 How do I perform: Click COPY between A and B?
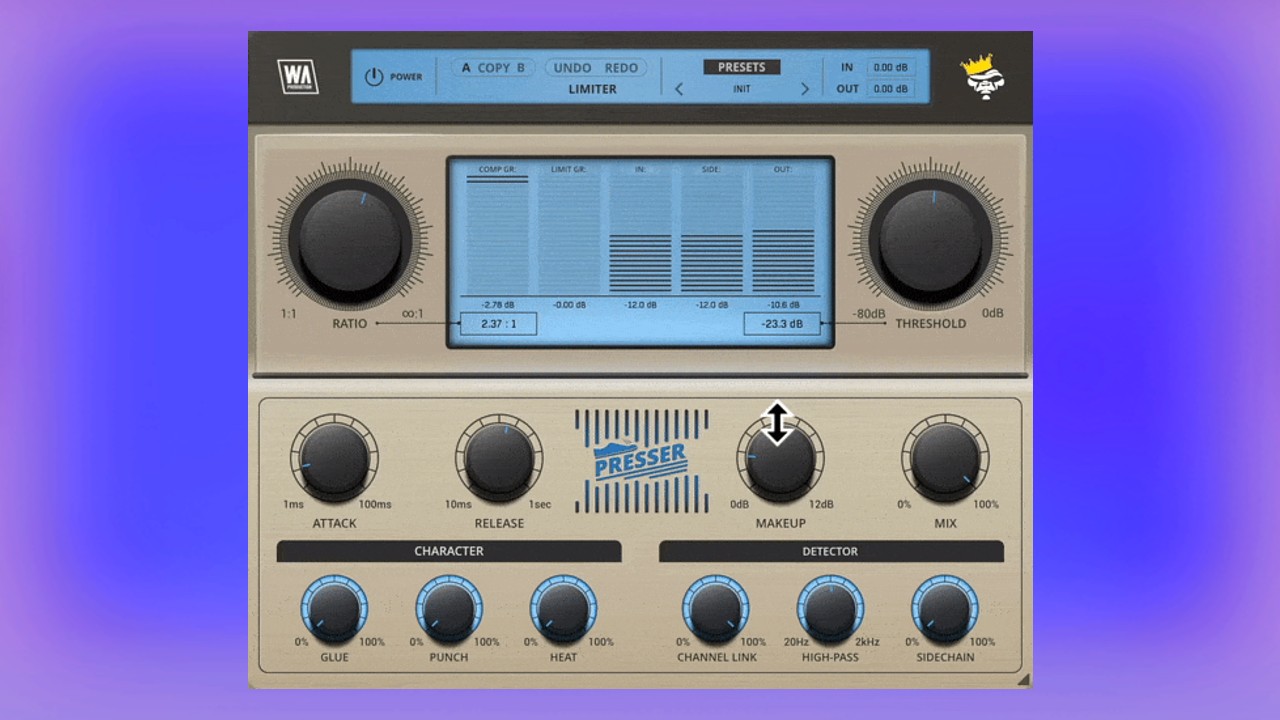coord(493,68)
